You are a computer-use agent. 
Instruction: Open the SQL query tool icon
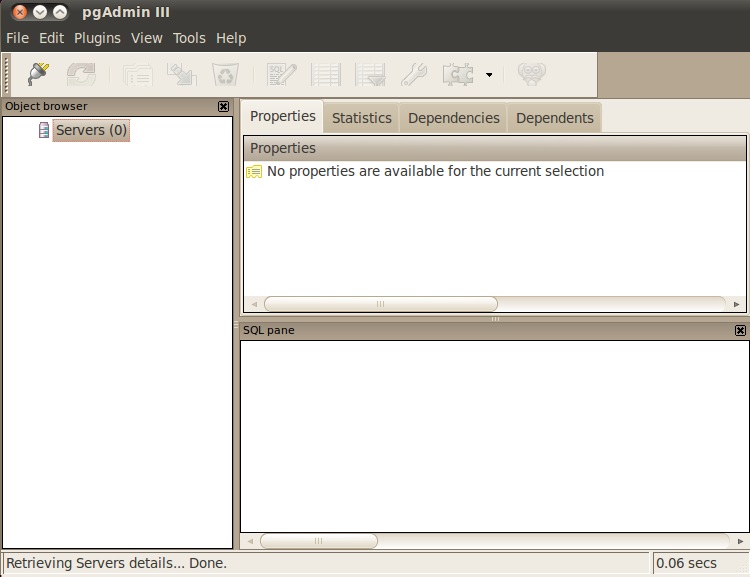point(282,75)
